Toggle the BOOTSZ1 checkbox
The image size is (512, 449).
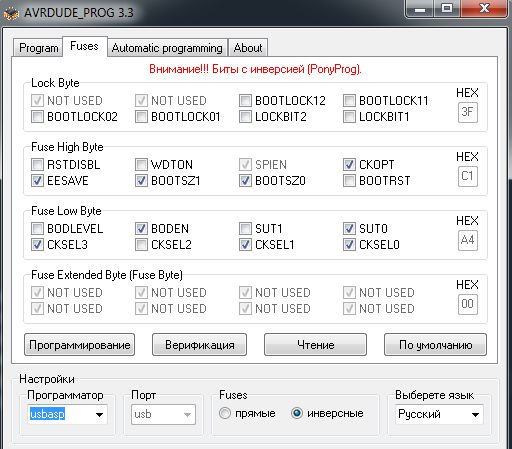pos(141,181)
